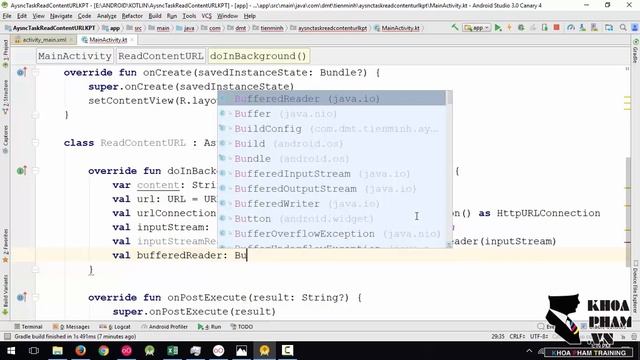Select Build (android.os) completion suggestion
The width and height of the screenshot is (640, 360).
(332, 144)
